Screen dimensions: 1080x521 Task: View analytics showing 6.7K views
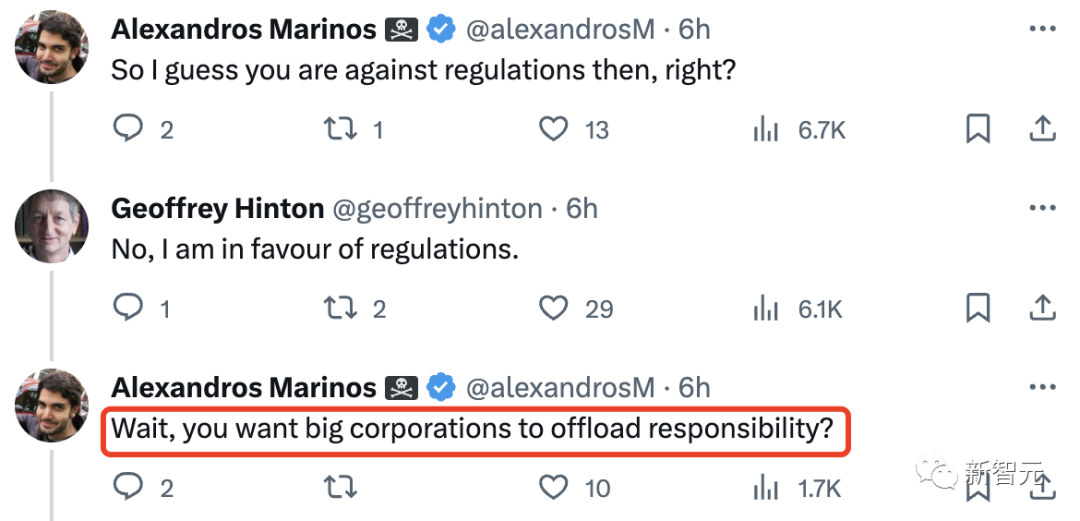click(800, 129)
